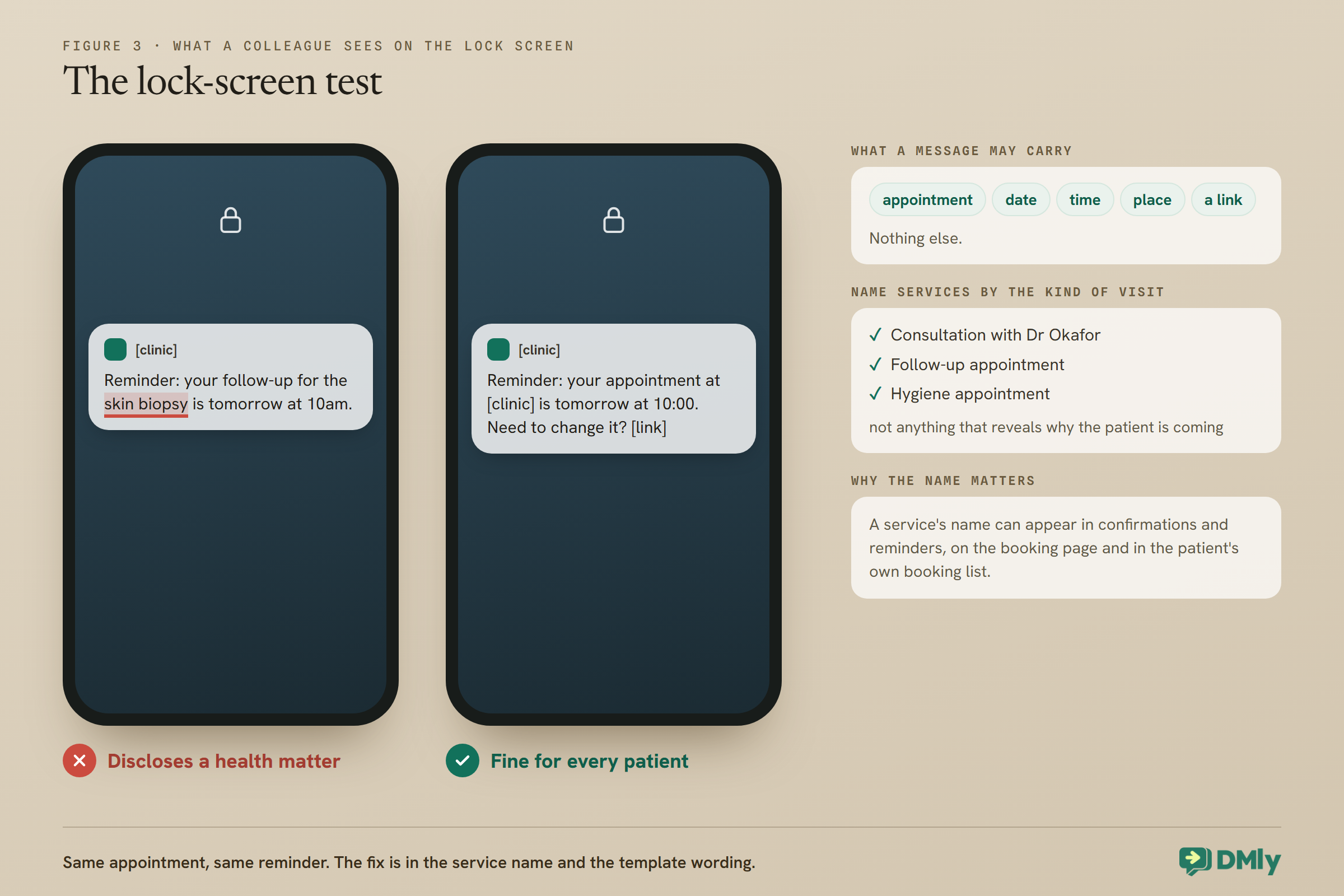This screenshot has height=896, width=1344.
Task: Click the checkmark beside Consultation with Dr Okafor
Action: (x=875, y=335)
